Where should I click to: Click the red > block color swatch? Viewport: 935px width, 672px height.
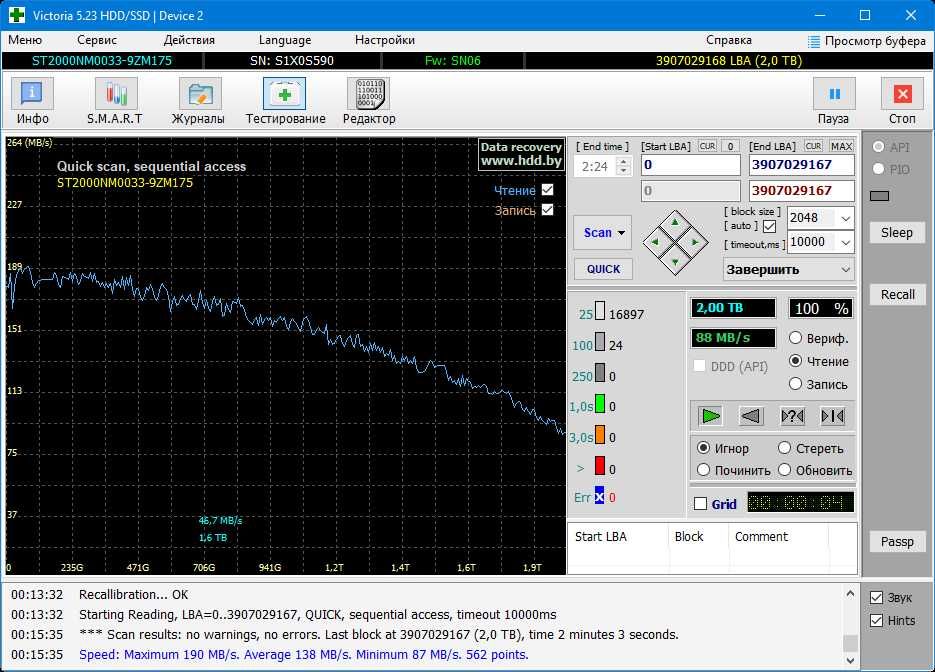pyautogui.click(x=600, y=466)
